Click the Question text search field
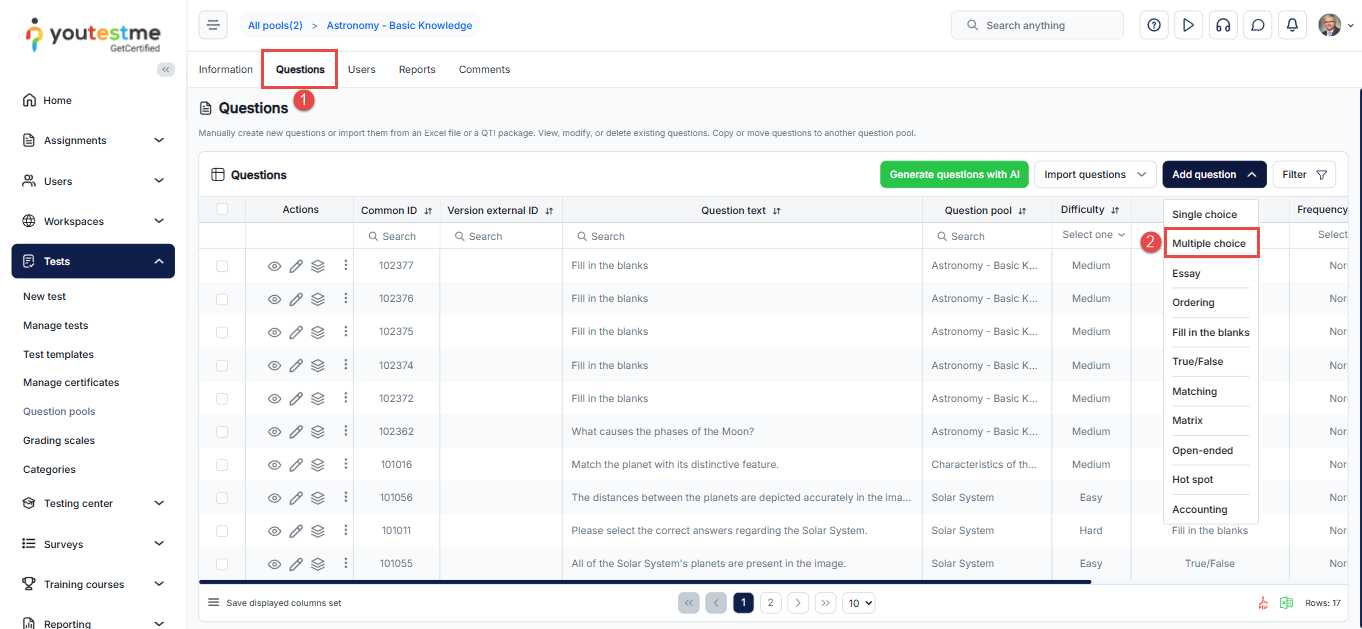 (742, 237)
